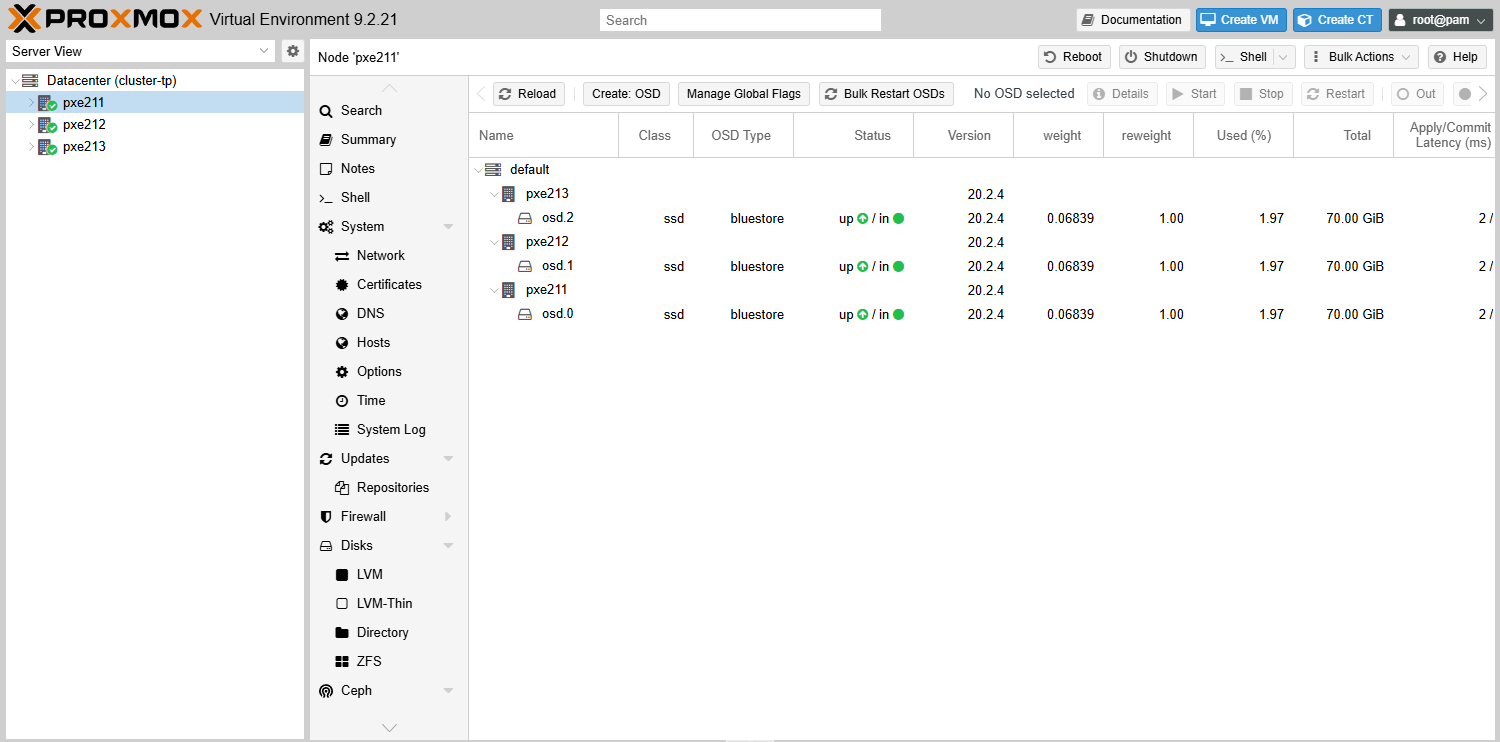Open Manage Global Flags

(744, 94)
